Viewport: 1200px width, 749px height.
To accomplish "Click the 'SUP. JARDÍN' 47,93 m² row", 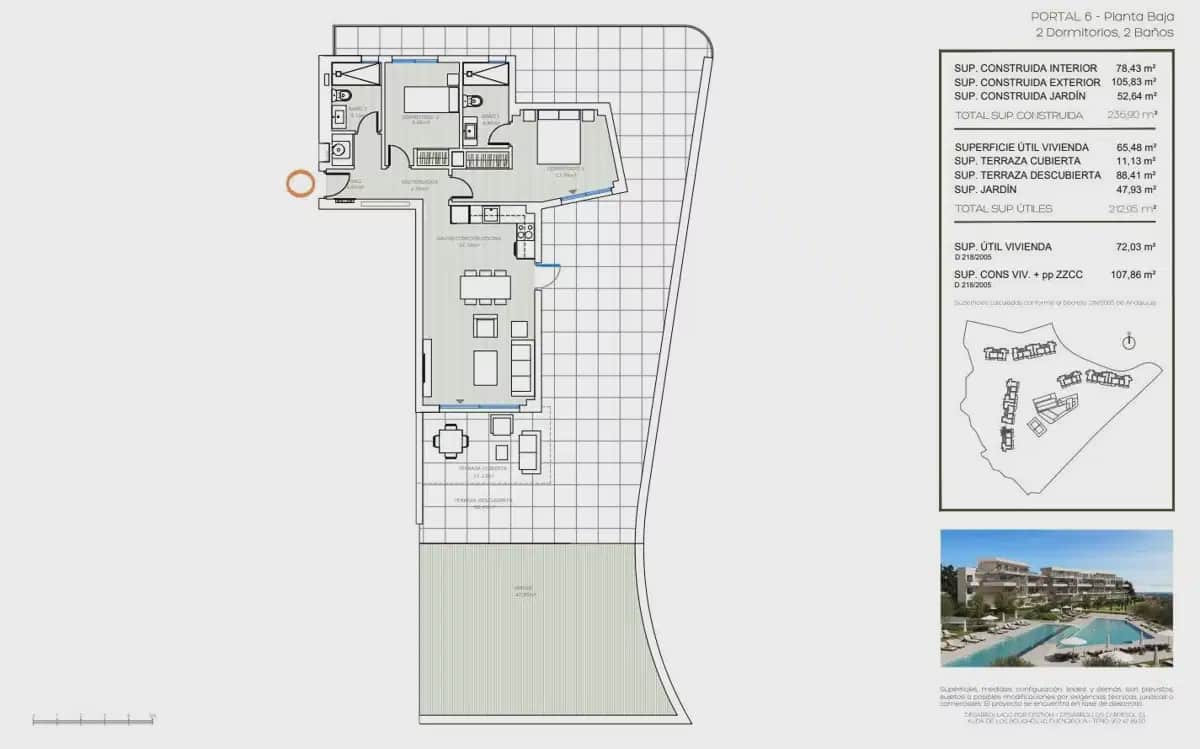I will [1056, 189].
